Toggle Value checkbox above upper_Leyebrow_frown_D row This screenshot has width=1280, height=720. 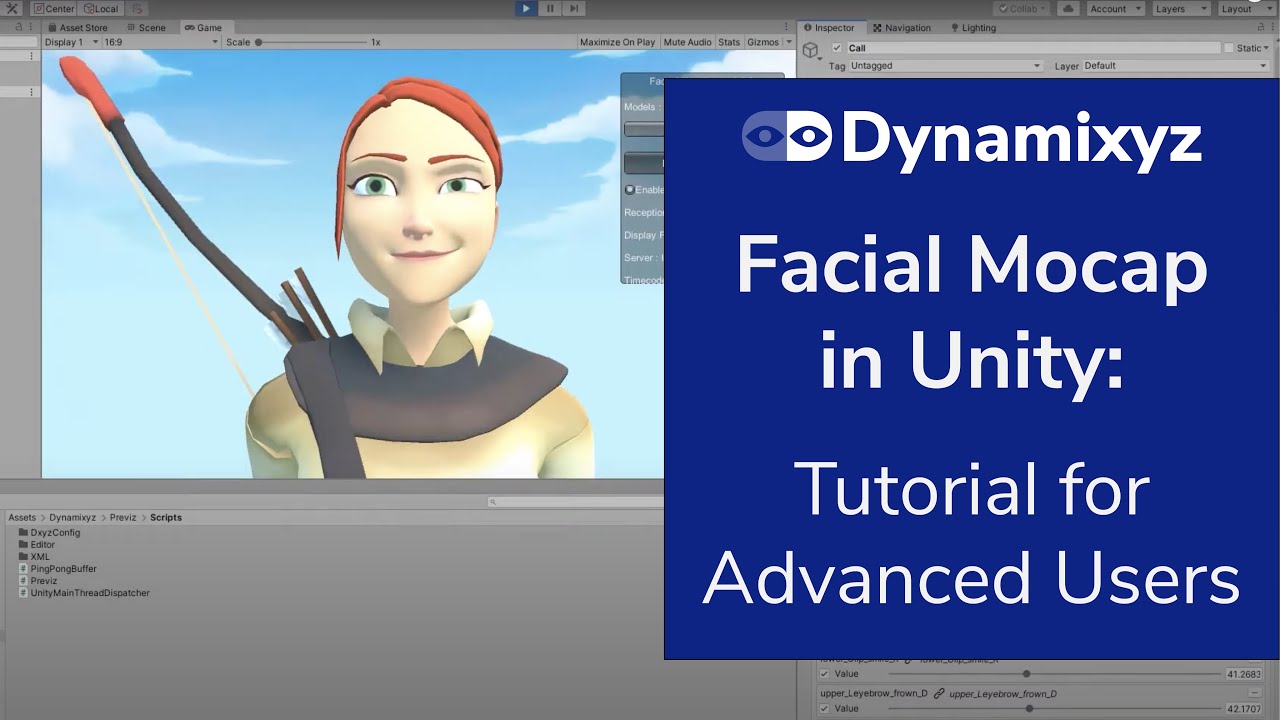coord(824,674)
